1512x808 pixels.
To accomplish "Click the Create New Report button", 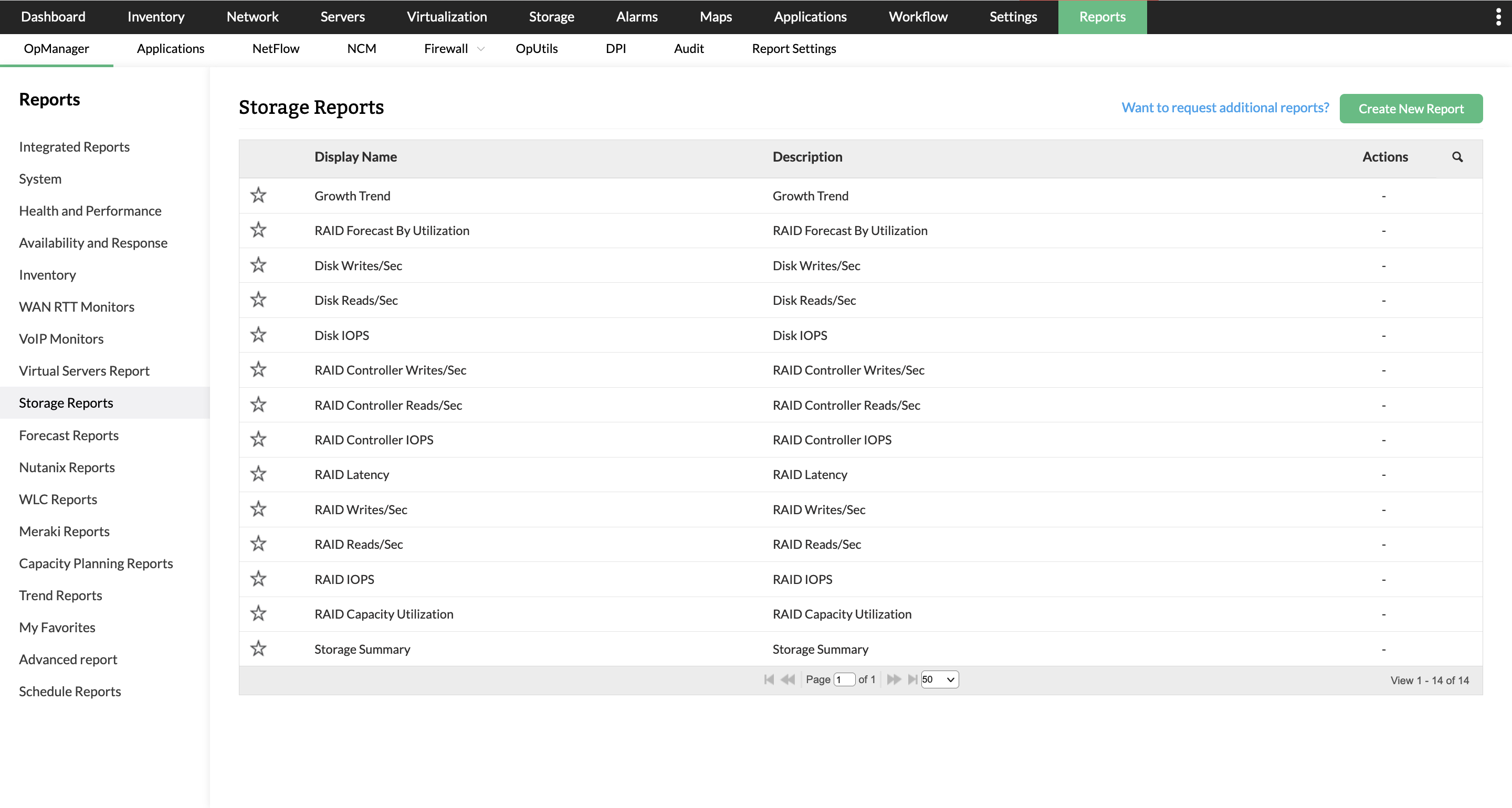I will (x=1412, y=108).
